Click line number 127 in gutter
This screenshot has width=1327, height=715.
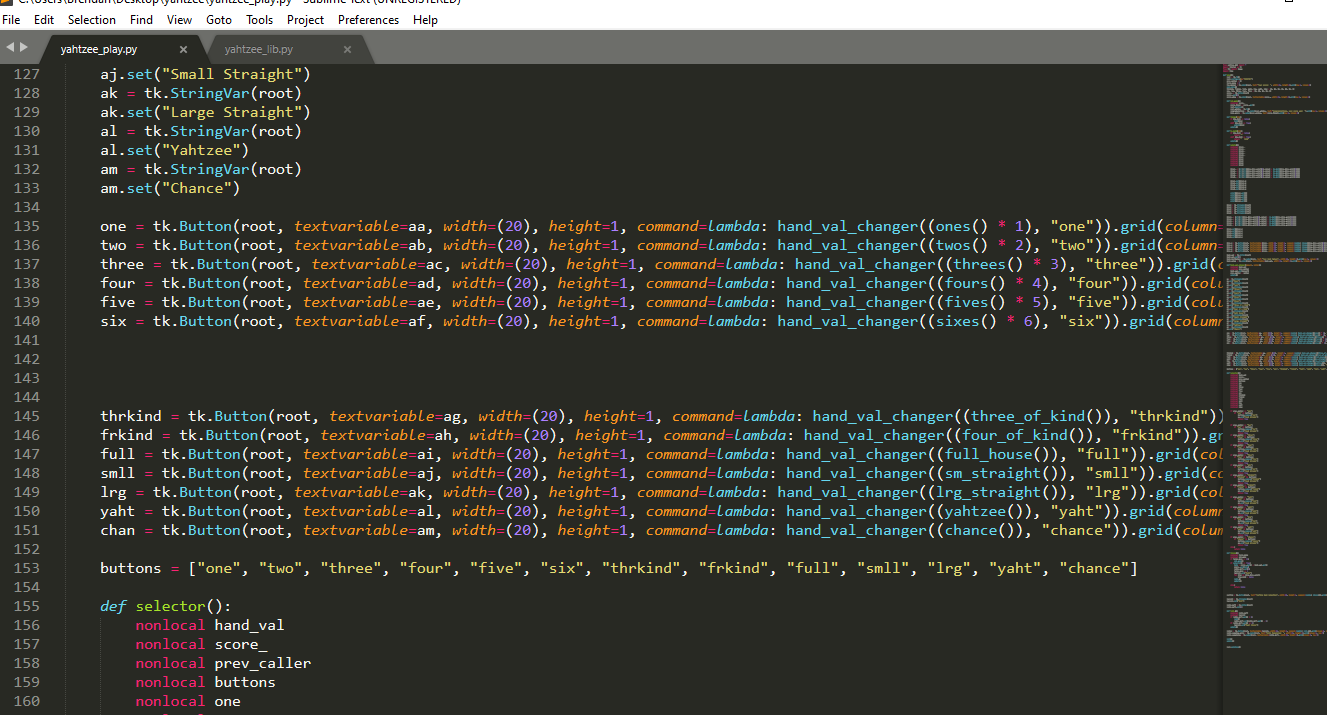coord(26,74)
